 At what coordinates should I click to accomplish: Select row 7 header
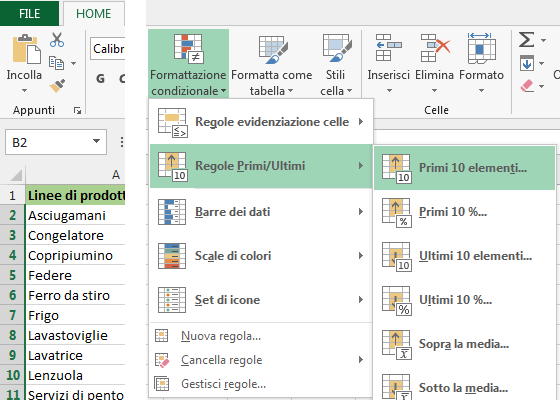[12, 315]
